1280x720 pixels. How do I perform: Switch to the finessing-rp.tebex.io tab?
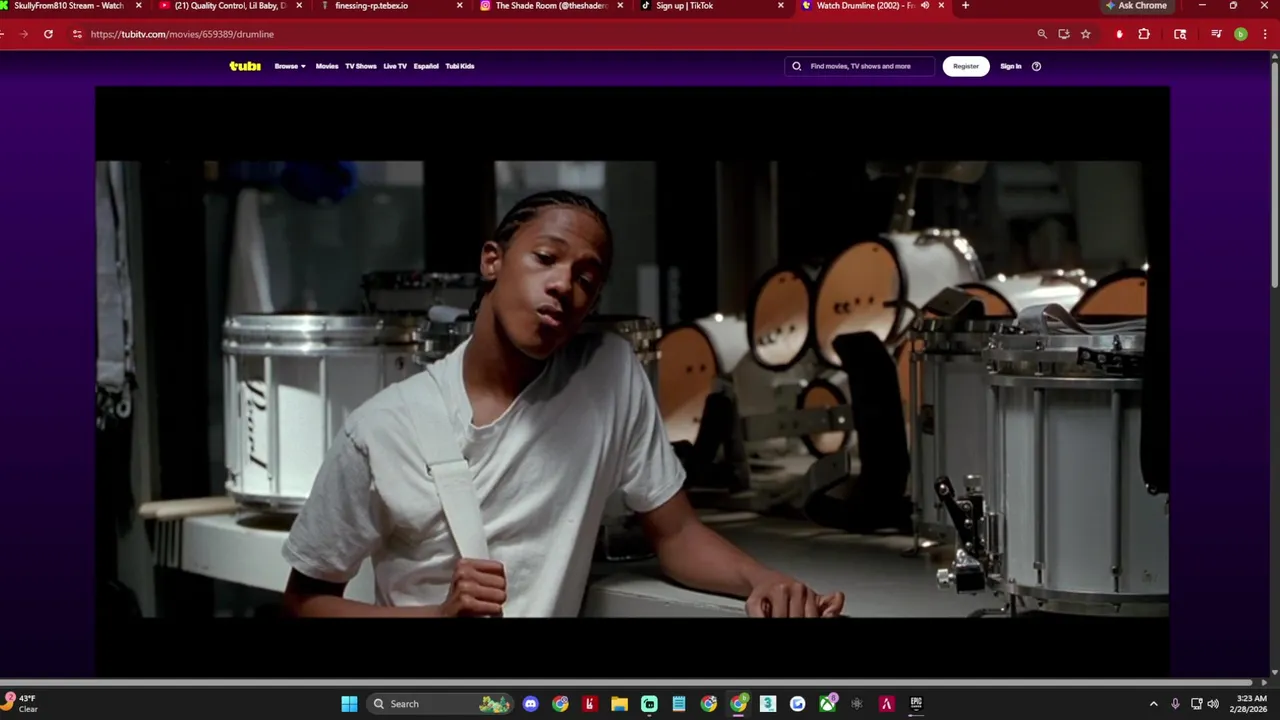[390, 6]
